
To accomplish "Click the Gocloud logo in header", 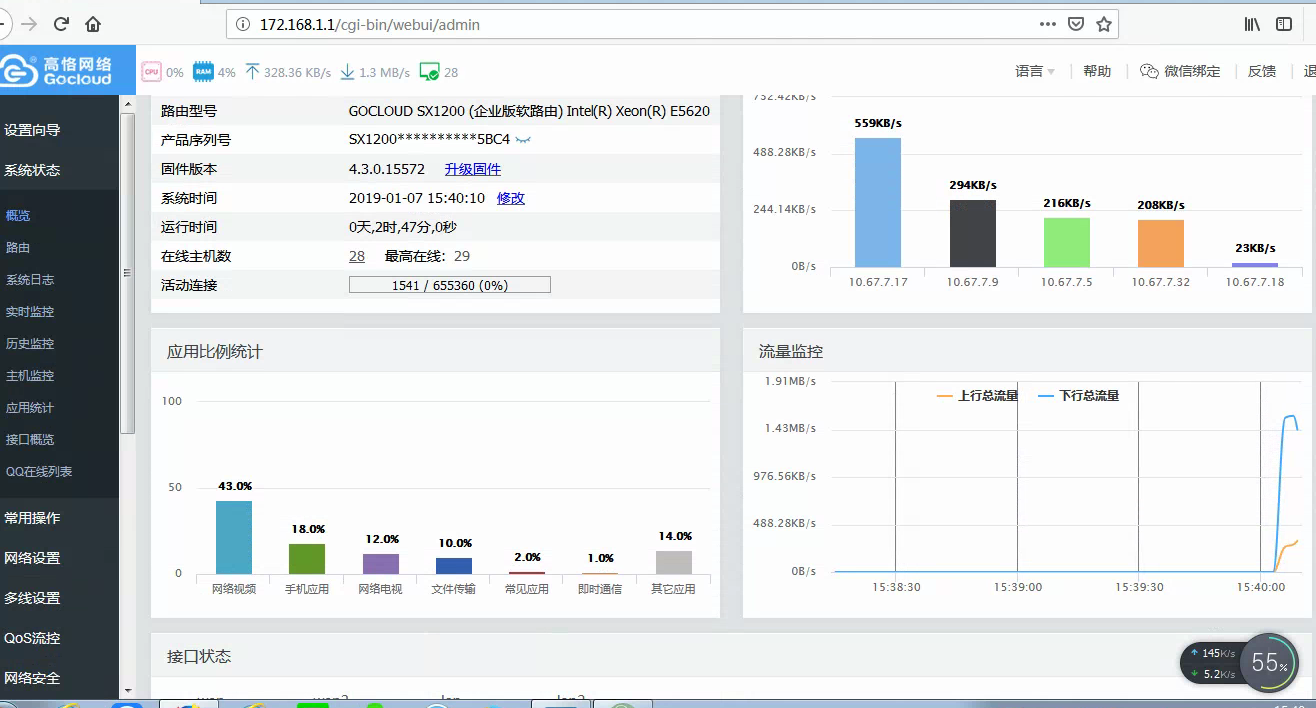I will tap(60, 71).
